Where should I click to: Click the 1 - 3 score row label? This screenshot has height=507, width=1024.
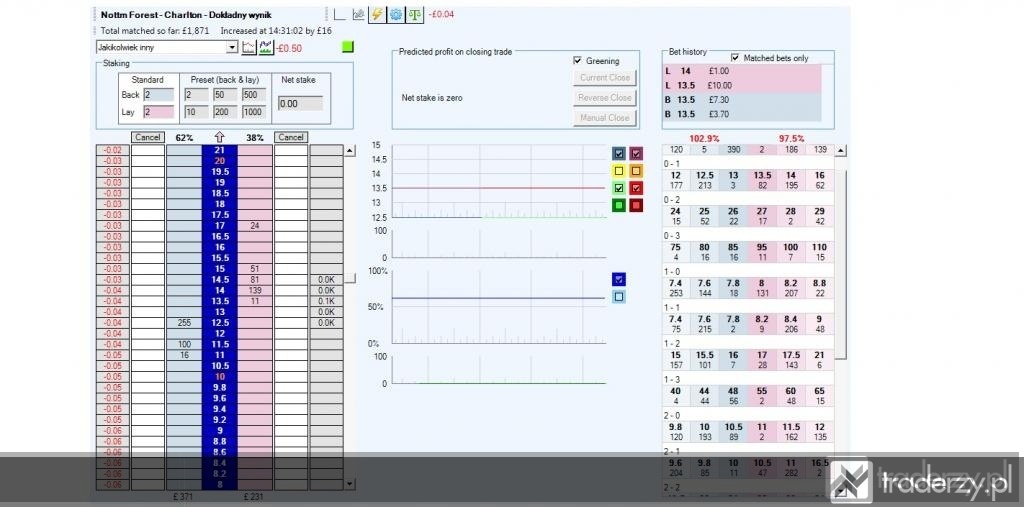[x=671, y=379]
